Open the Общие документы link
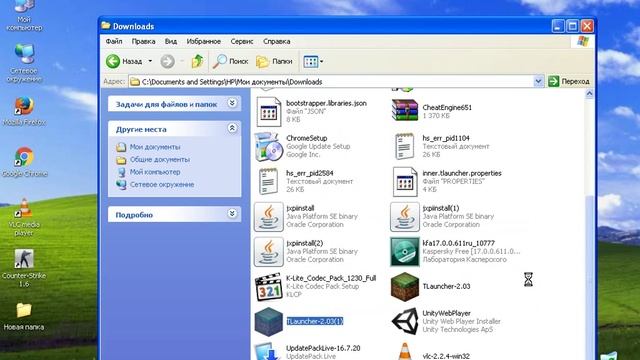This screenshot has width=640, height=360. [x=160, y=159]
